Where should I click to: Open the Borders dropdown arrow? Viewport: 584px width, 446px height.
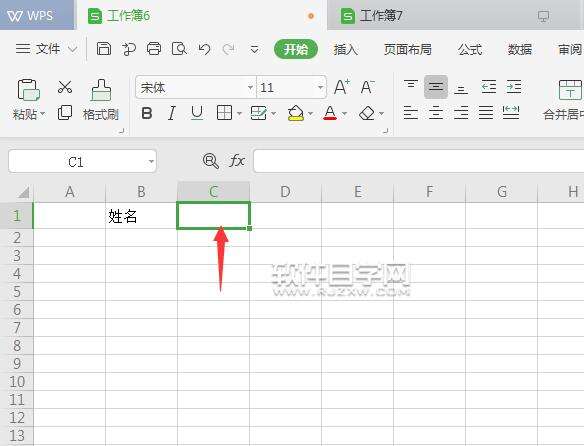click(239, 113)
